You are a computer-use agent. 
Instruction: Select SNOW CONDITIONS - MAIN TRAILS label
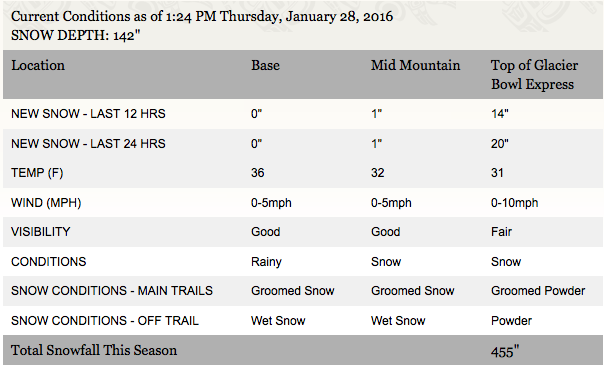click(x=112, y=291)
